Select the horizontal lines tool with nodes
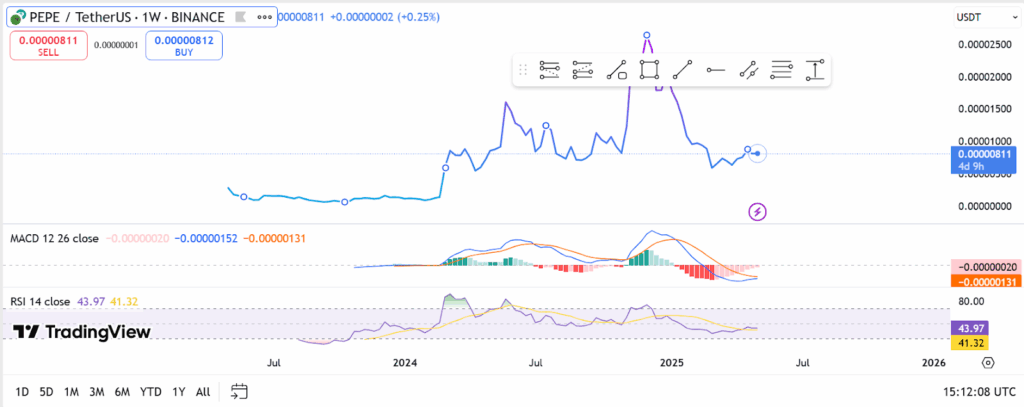 click(x=782, y=70)
